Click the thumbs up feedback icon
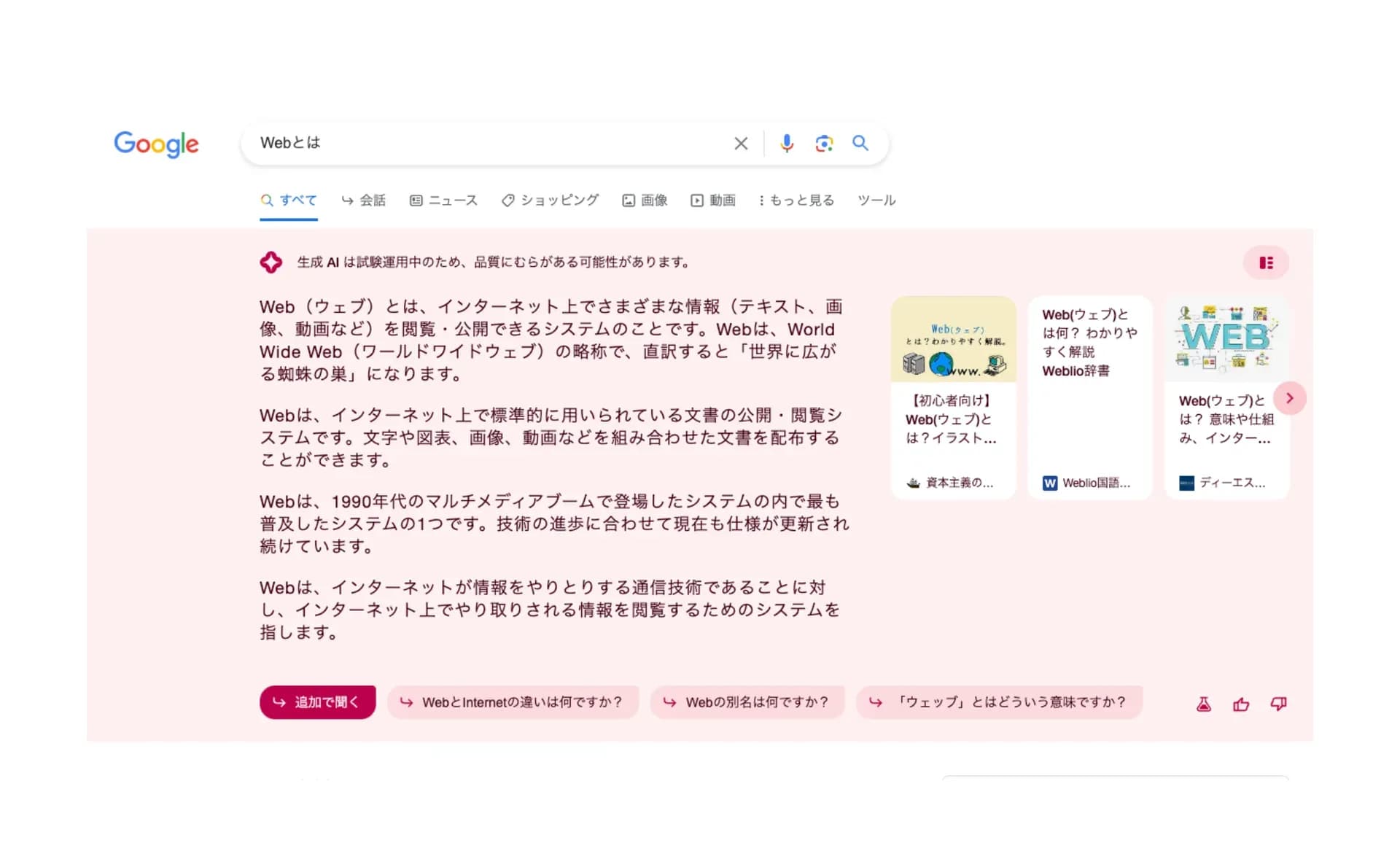The image size is (1400, 867). coord(1241,704)
